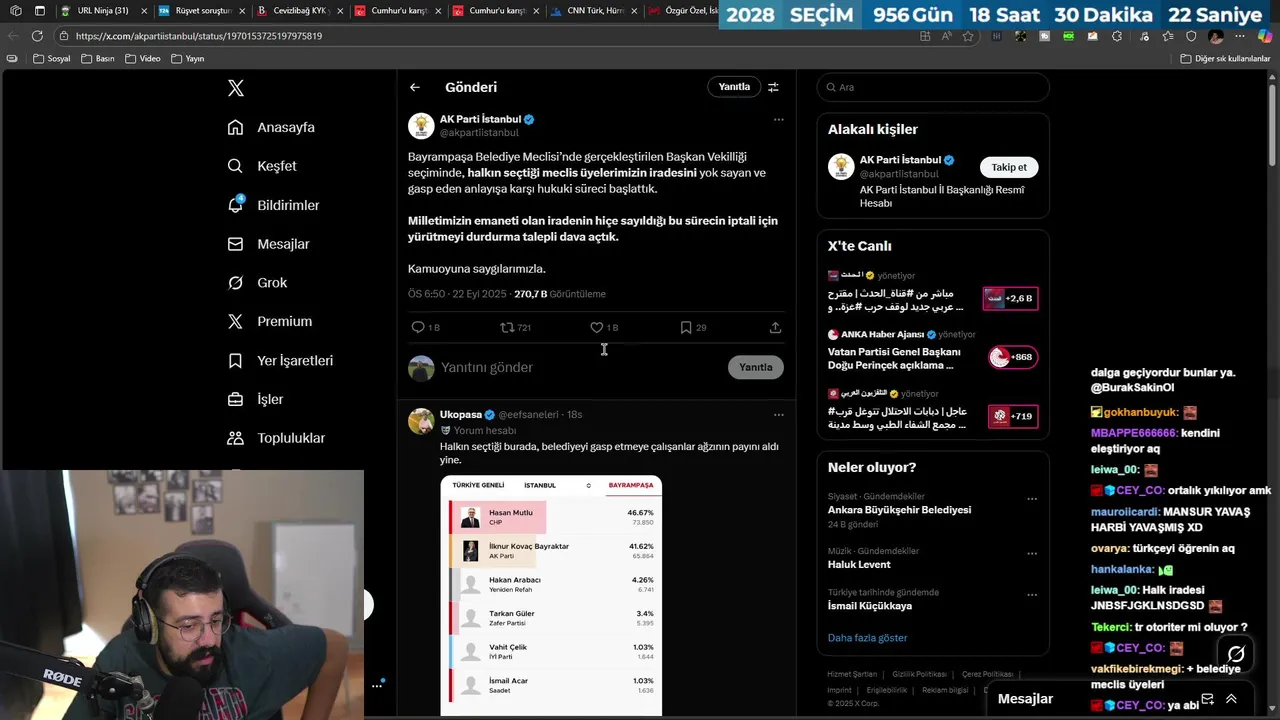Open Mesajlar in the left sidebar
This screenshot has width=1280, height=720.
coord(268,244)
